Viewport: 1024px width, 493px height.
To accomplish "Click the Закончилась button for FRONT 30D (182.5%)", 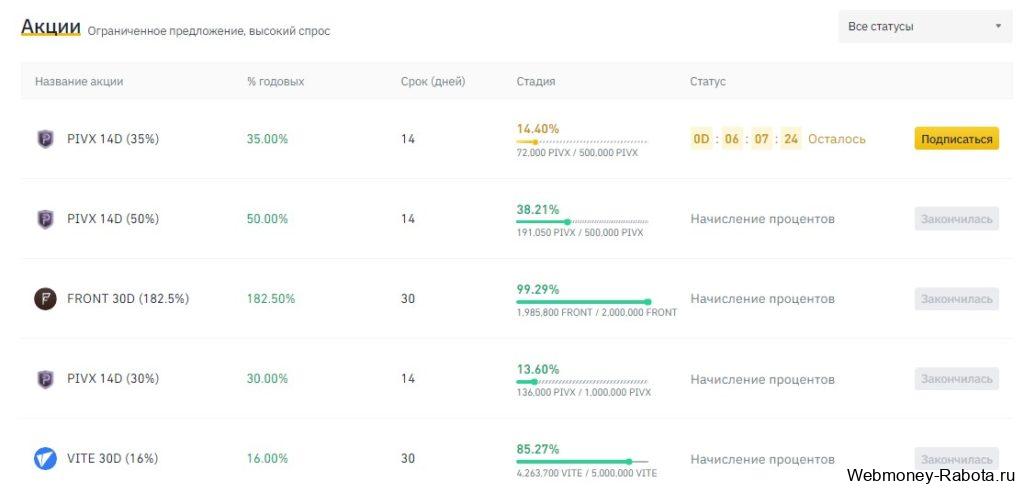I will point(956,299).
